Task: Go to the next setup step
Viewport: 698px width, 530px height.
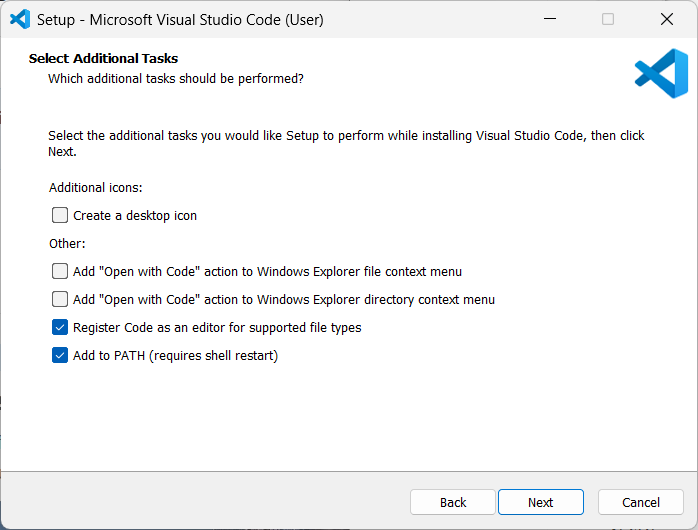Action: tap(541, 502)
